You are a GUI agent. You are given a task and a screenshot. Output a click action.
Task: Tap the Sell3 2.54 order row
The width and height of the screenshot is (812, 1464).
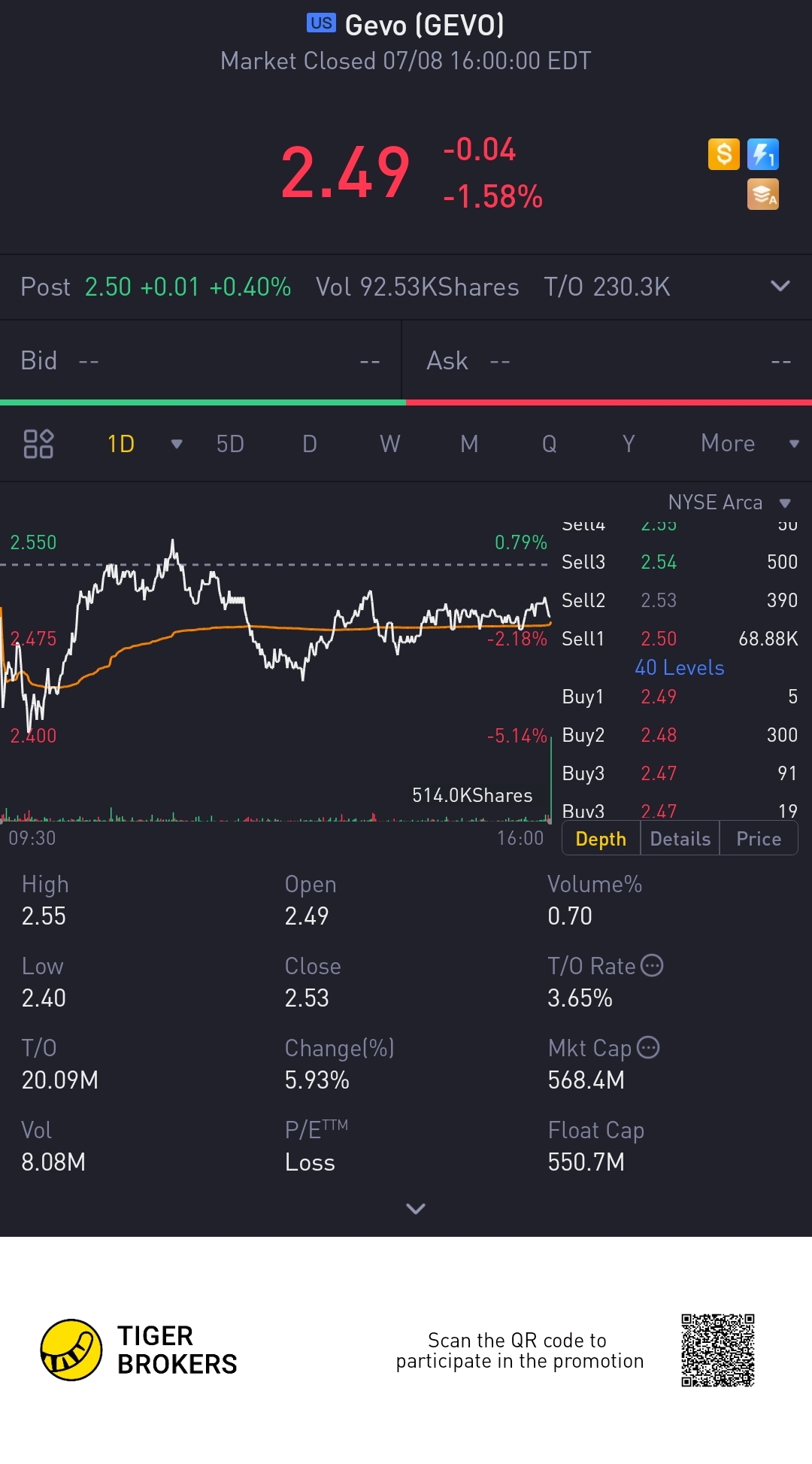680,562
